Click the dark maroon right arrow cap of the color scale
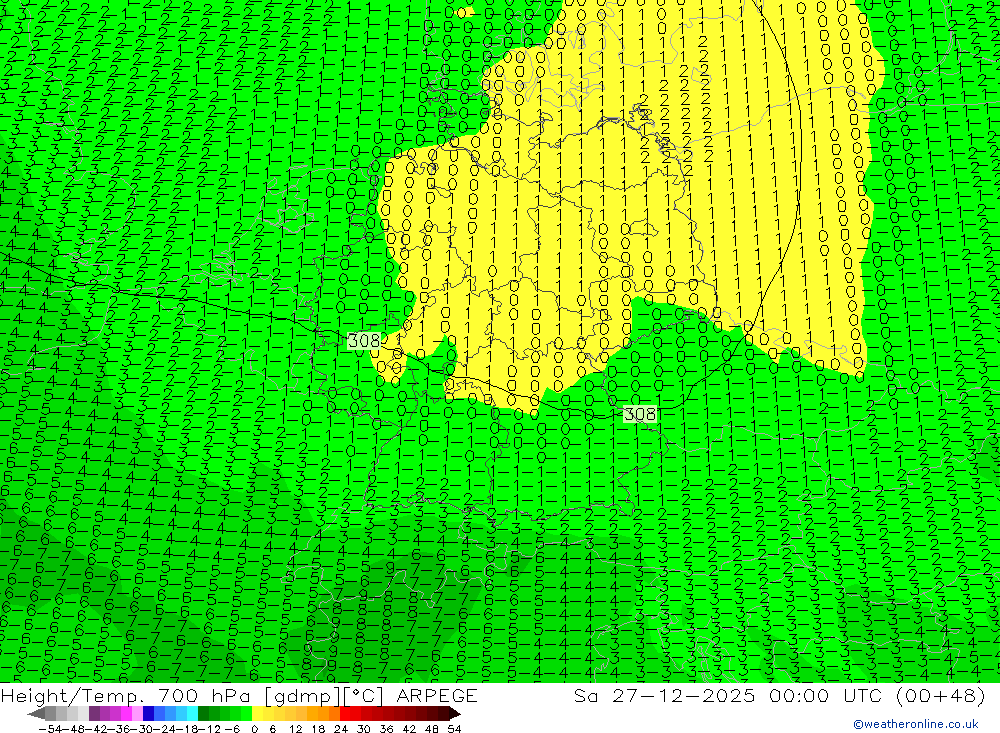This screenshot has height=733, width=1000. [x=455, y=713]
